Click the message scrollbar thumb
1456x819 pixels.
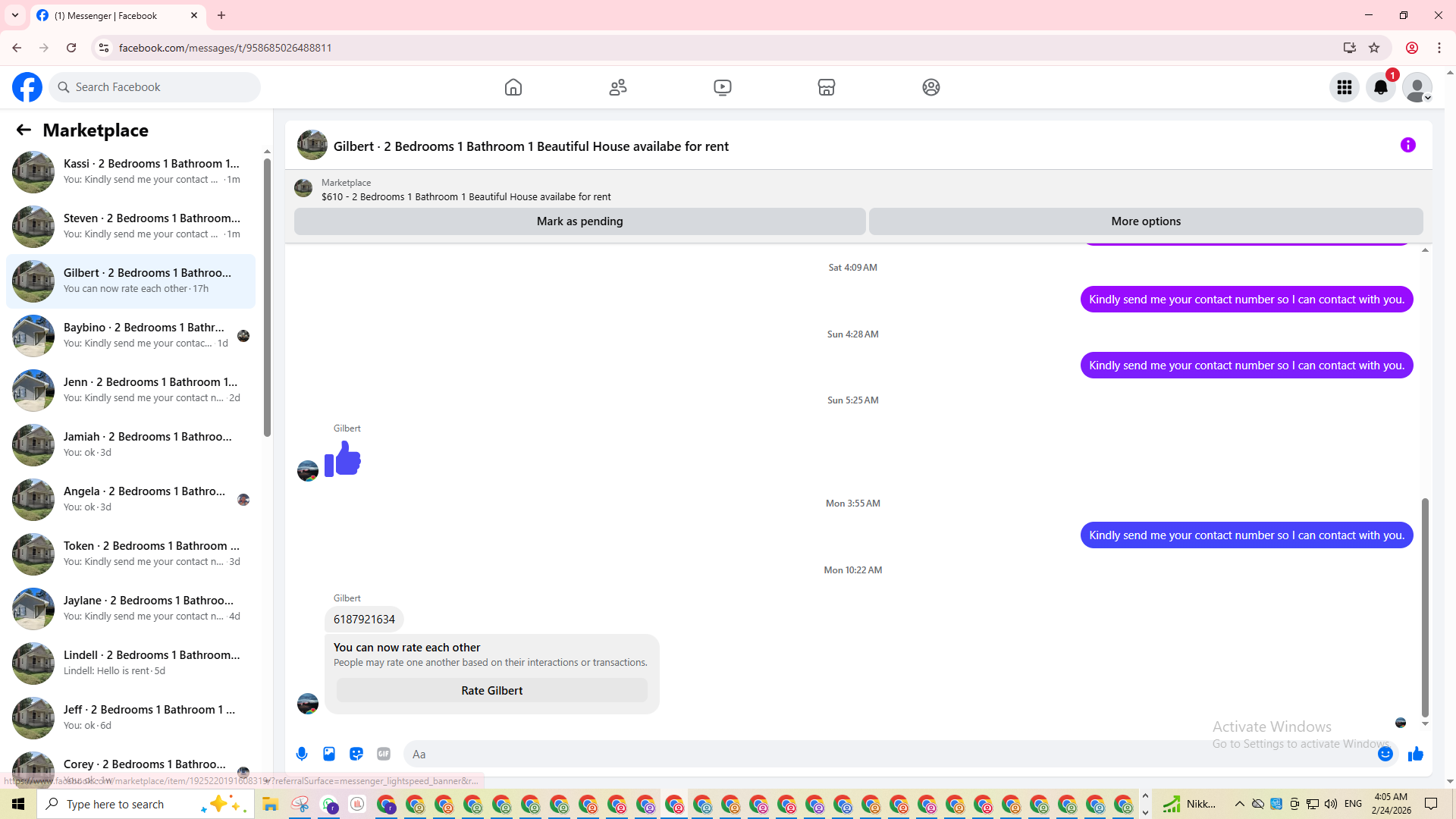click(1425, 607)
